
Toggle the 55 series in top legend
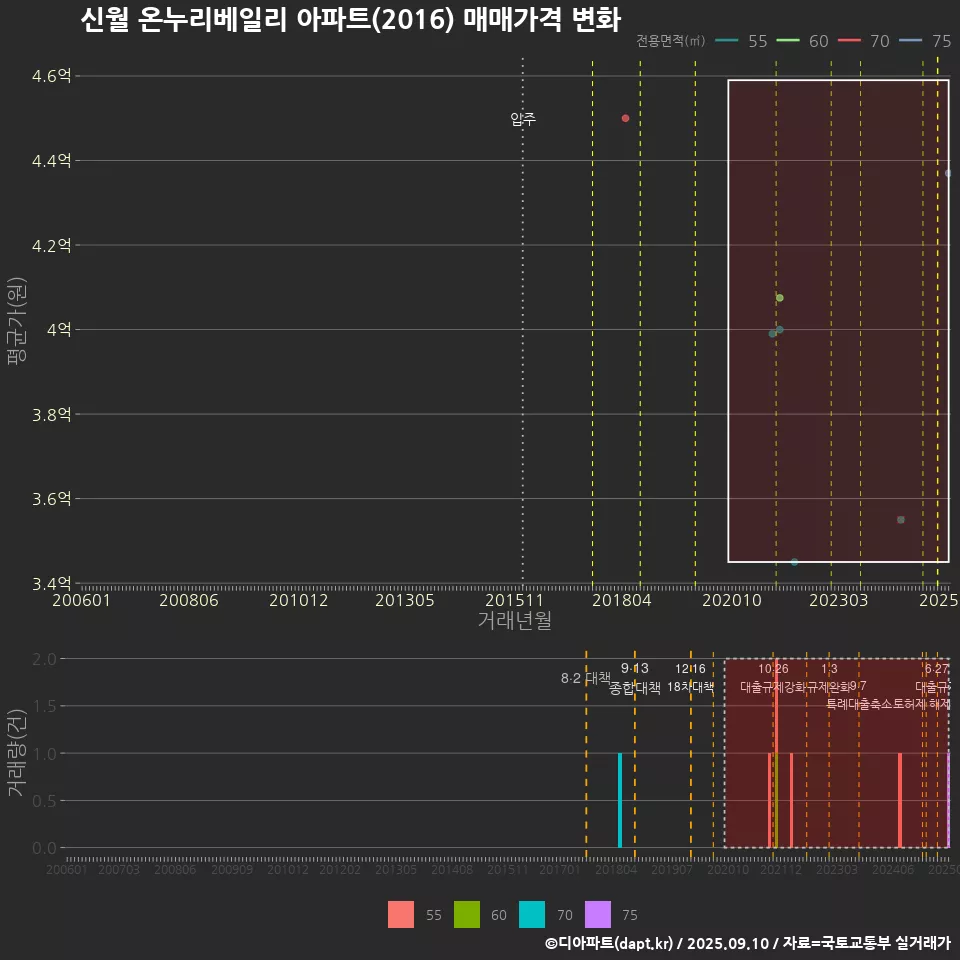(745, 41)
